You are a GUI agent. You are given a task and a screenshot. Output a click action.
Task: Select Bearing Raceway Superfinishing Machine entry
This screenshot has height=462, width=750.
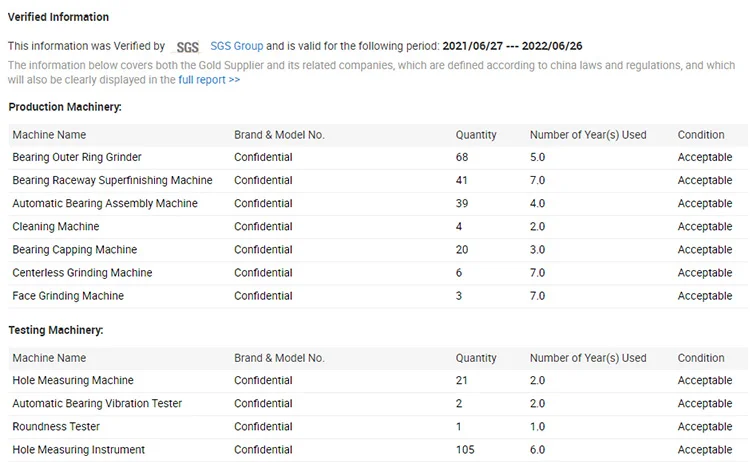(x=112, y=180)
